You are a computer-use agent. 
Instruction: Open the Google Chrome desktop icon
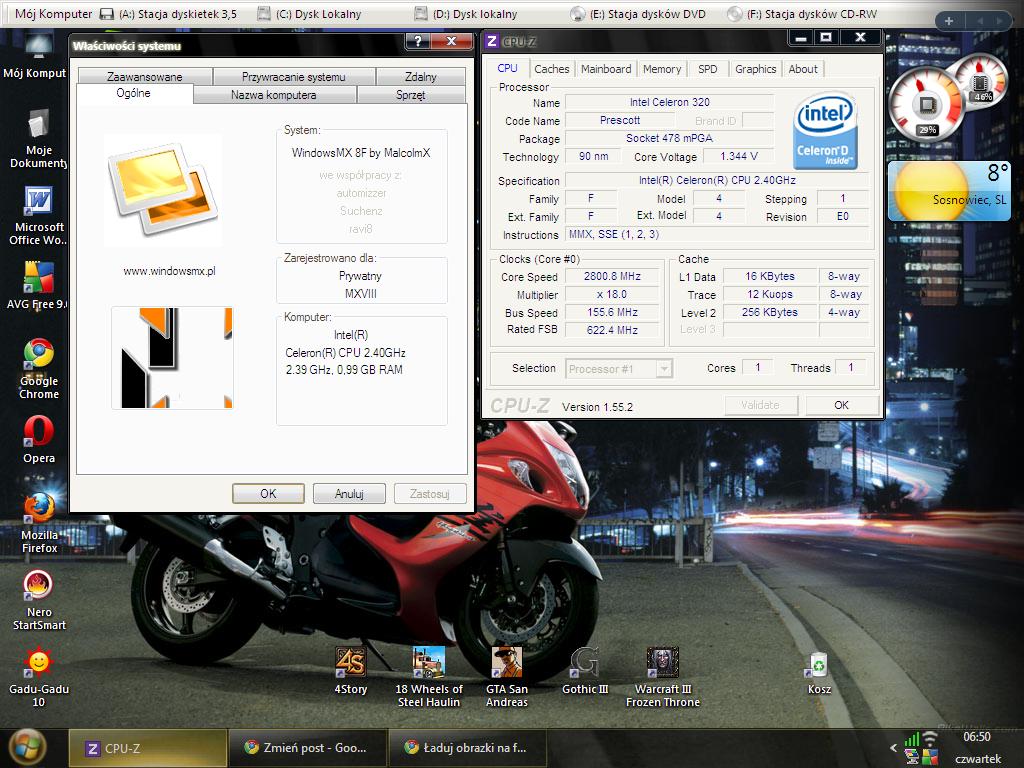tap(39, 354)
